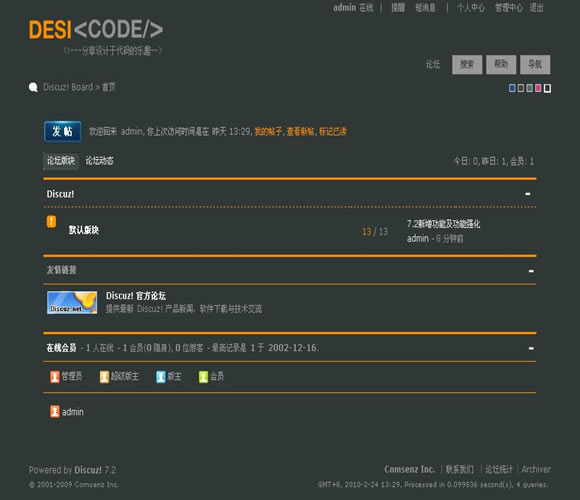Click the speech bubble icon beside Discuz! Board

point(33,87)
